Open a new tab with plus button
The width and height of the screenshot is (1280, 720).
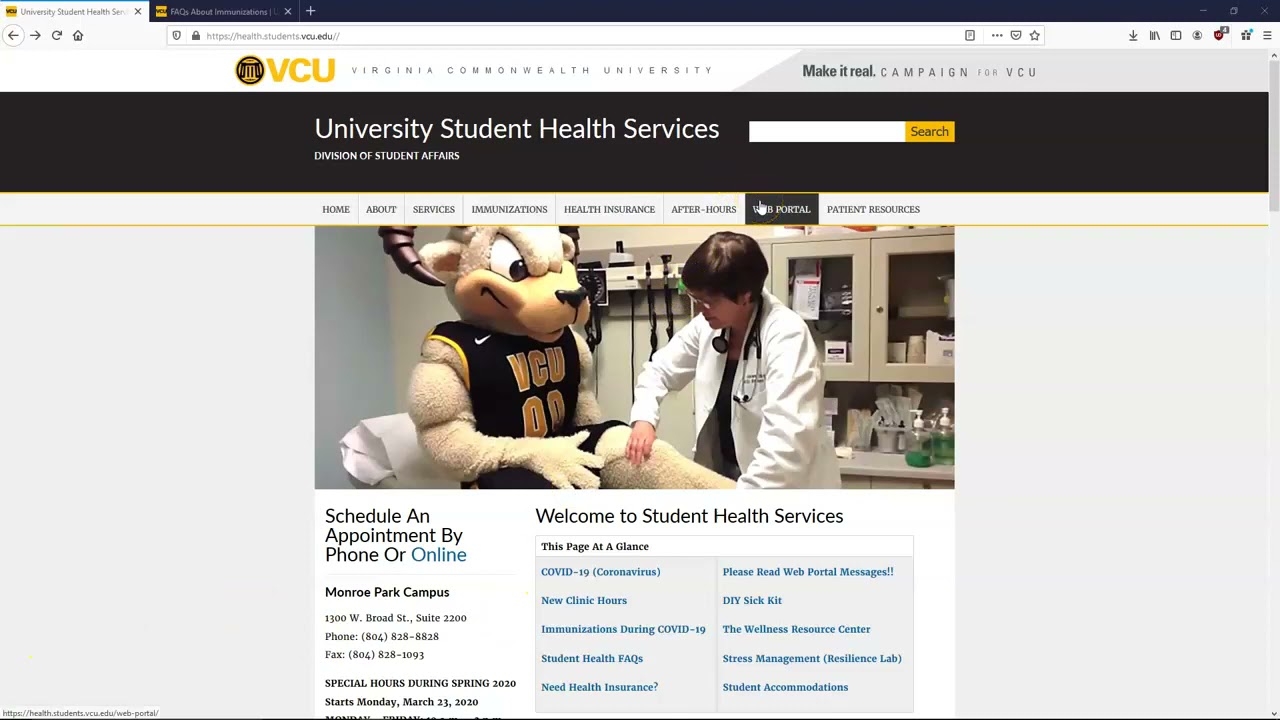tap(310, 11)
